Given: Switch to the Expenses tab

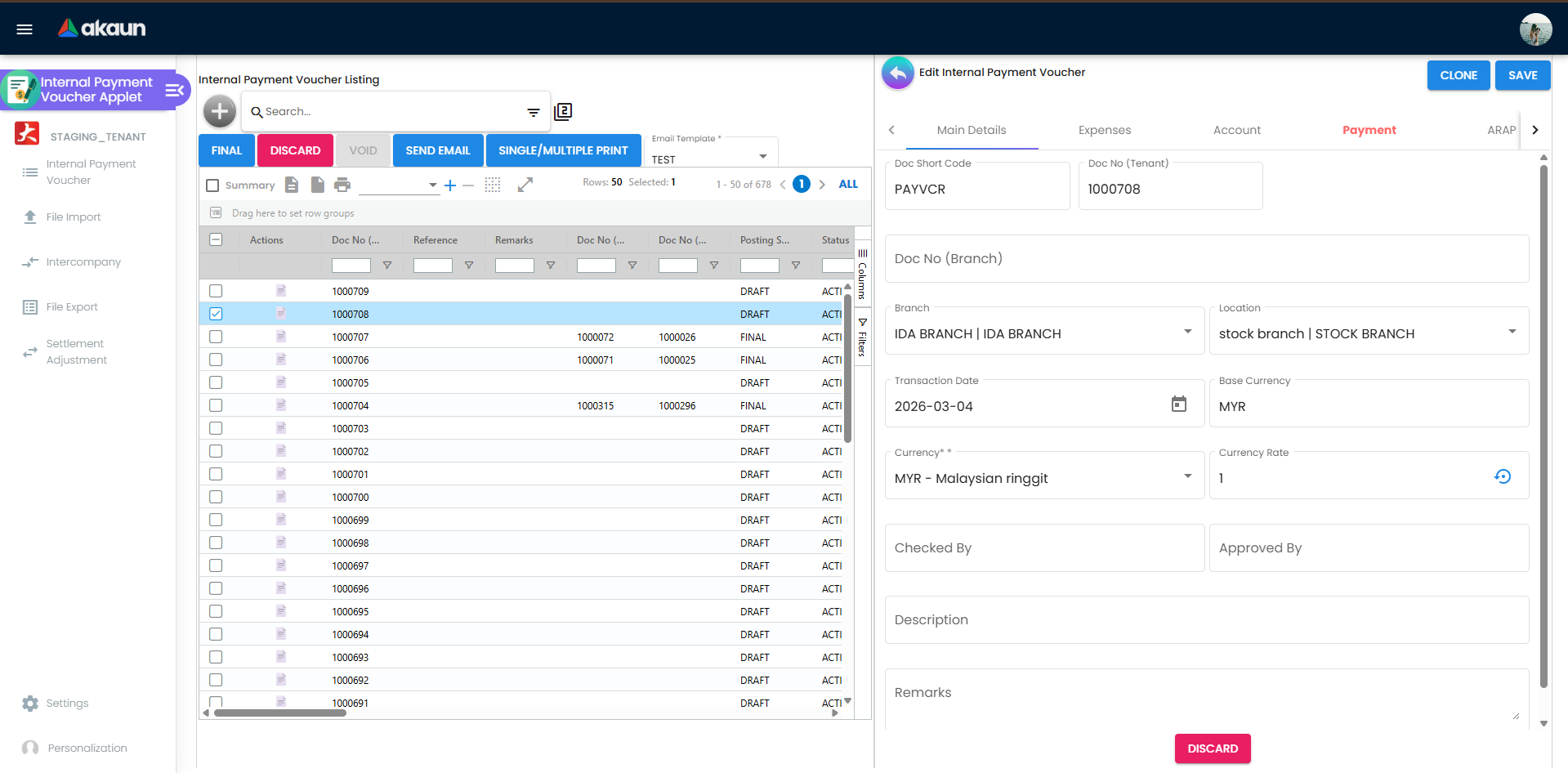Looking at the screenshot, I should click(1104, 130).
